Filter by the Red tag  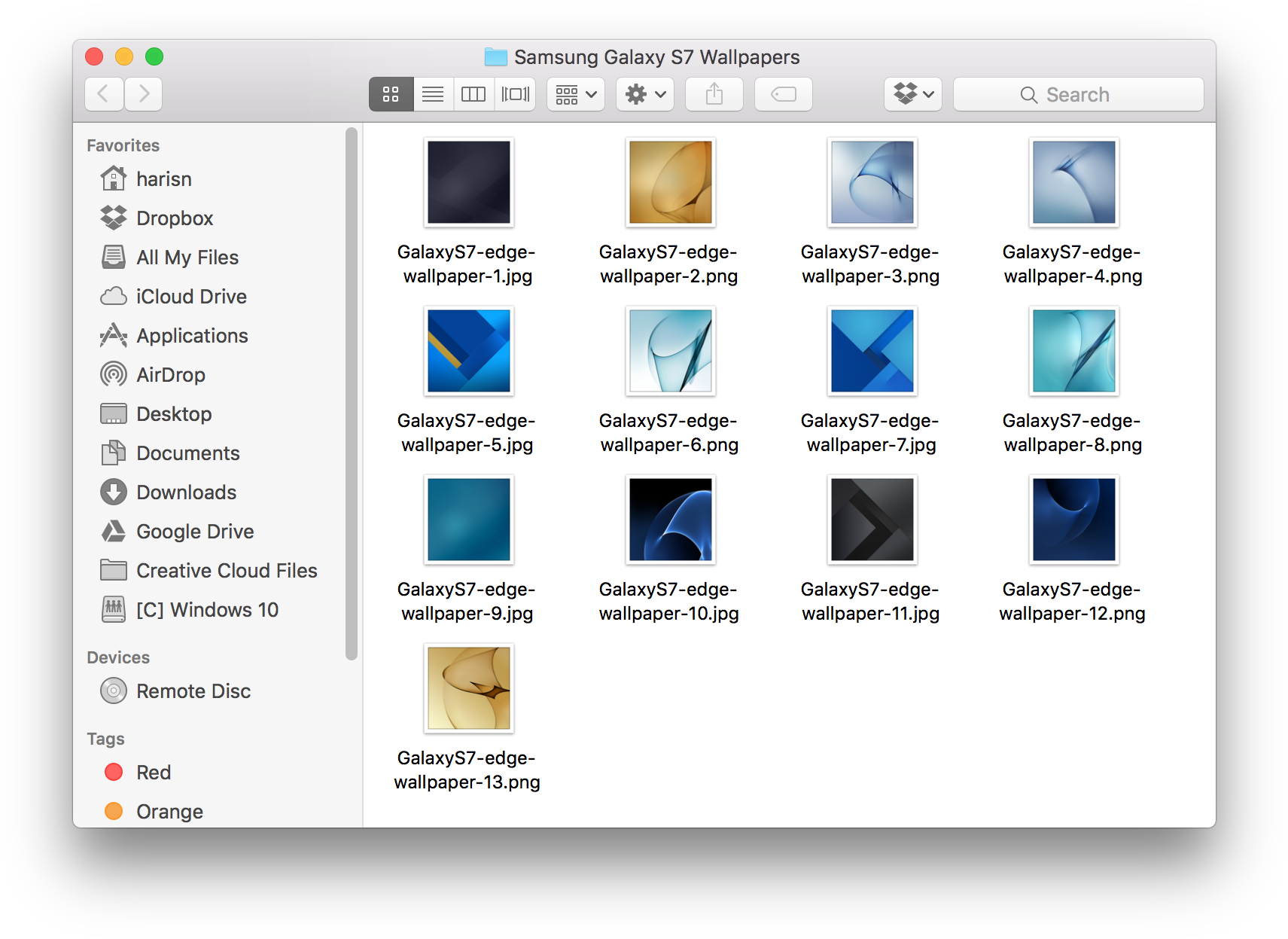(x=153, y=773)
